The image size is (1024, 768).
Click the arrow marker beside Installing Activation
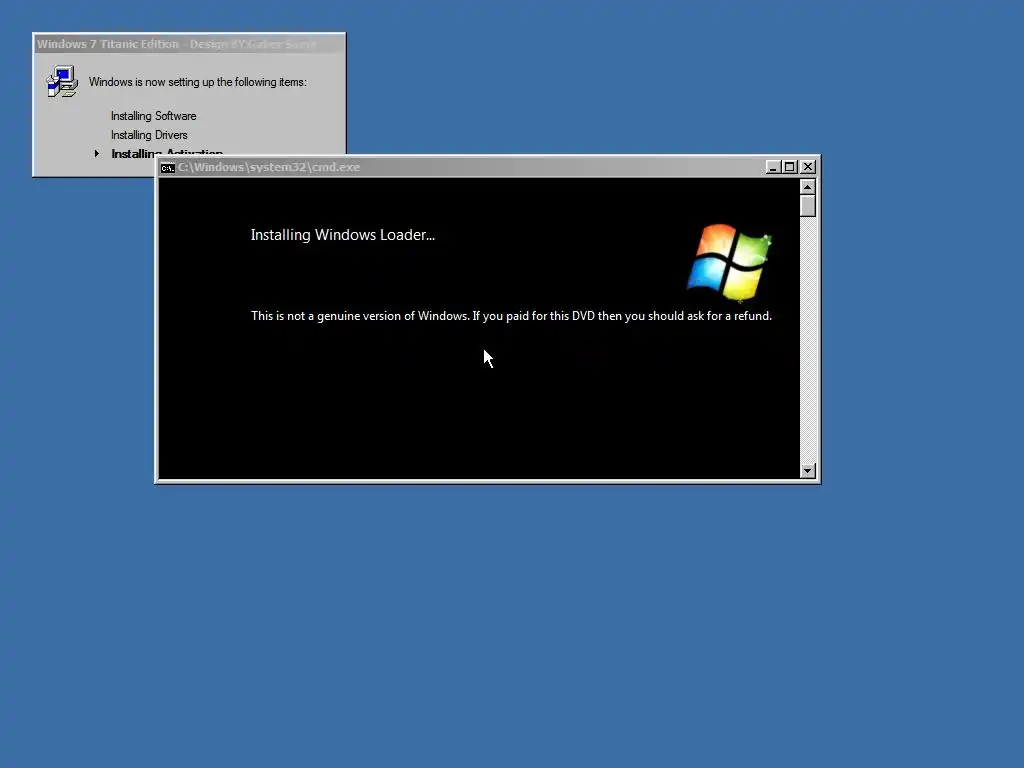(x=97, y=153)
